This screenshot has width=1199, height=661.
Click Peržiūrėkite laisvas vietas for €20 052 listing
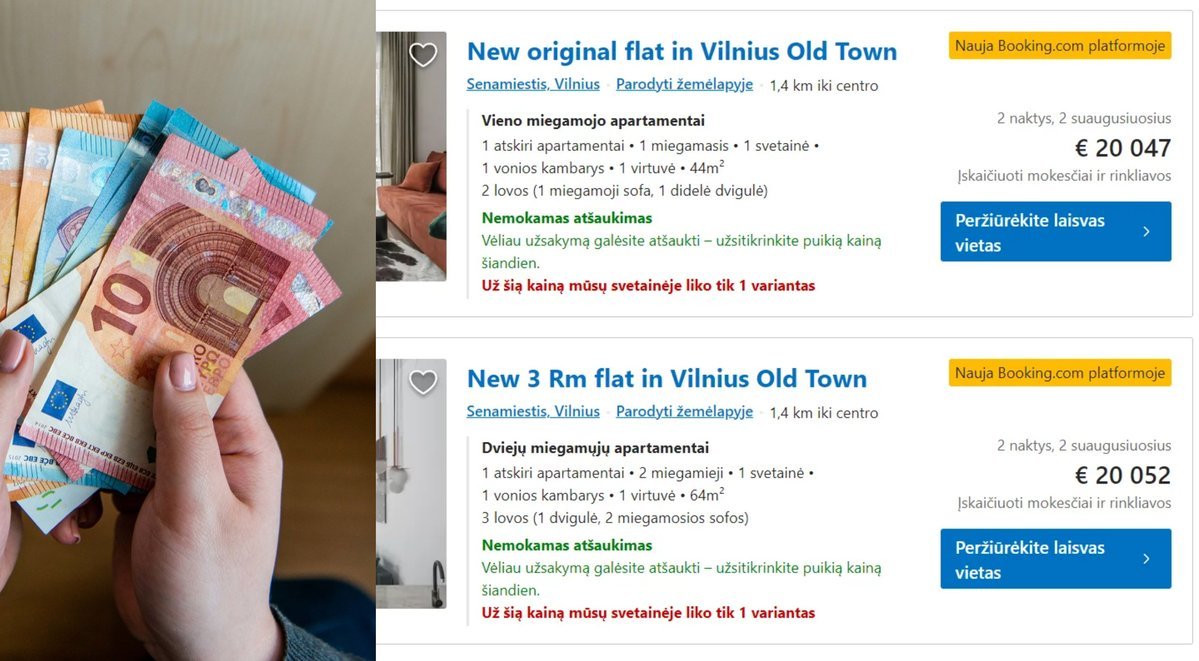[1055, 559]
